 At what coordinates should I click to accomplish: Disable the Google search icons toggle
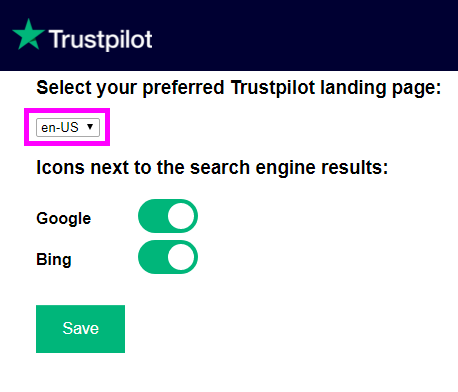pos(168,216)
